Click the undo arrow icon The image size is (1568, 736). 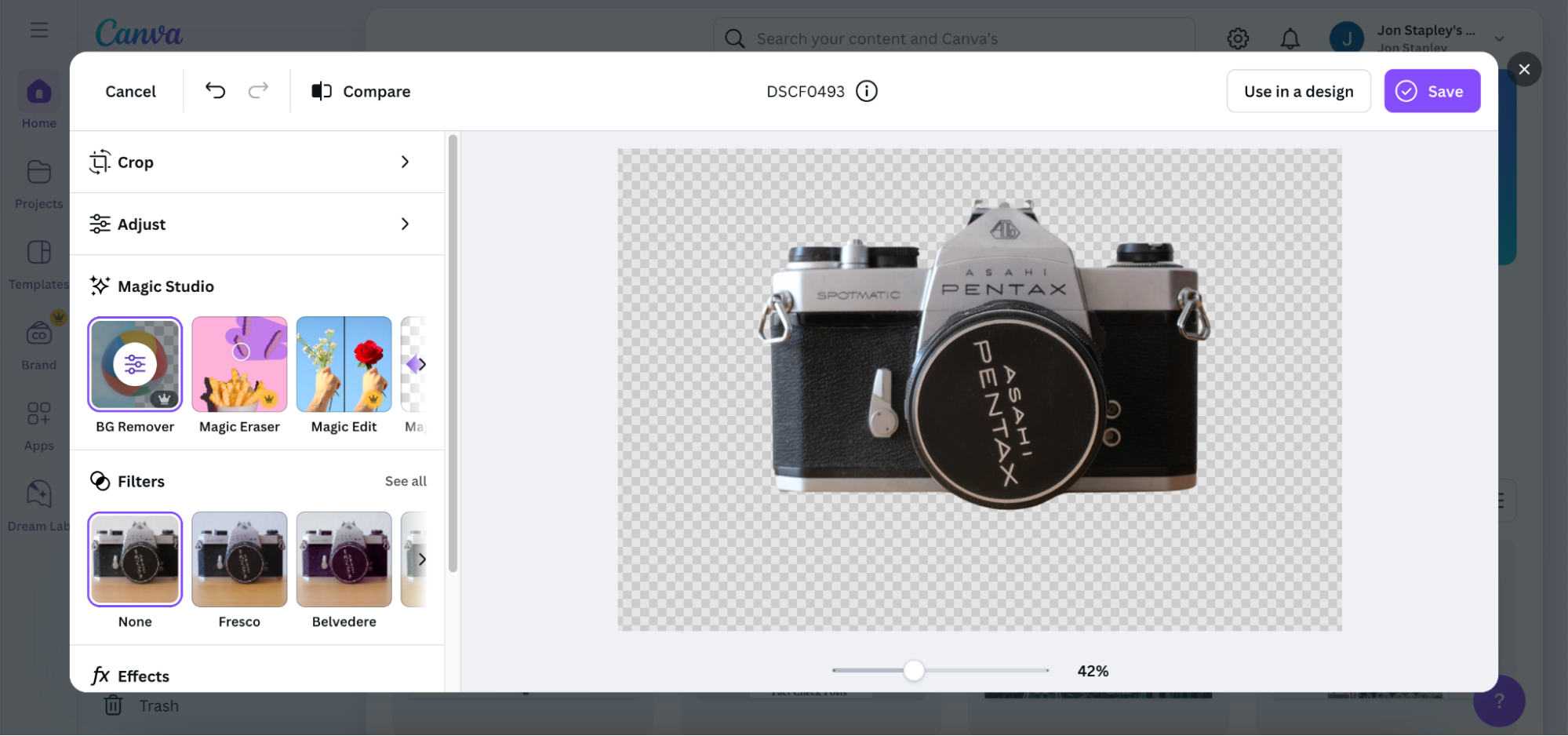[215, 91]
